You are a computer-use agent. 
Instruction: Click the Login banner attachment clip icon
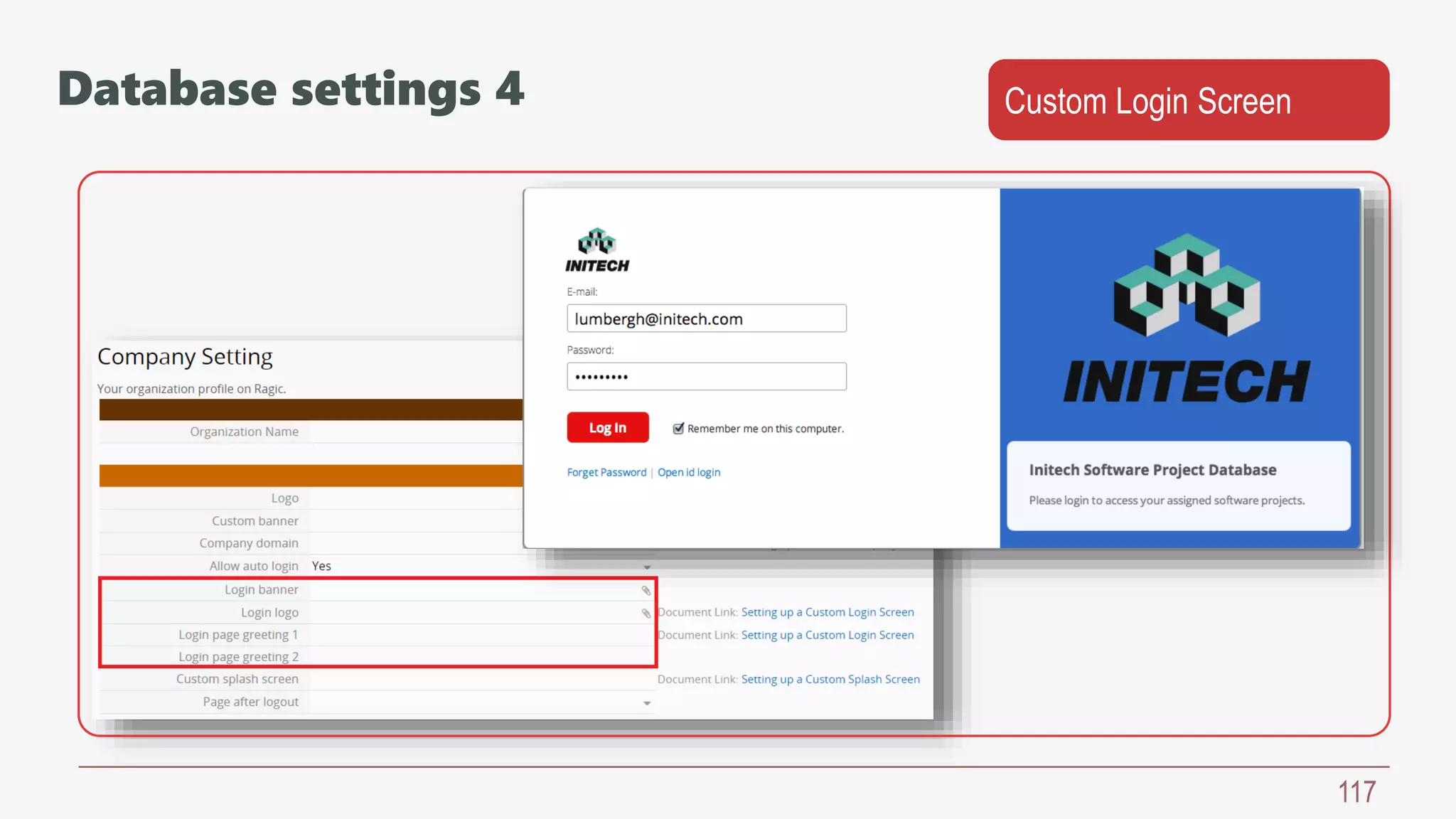pyautogui.click(x=646, y=590)
